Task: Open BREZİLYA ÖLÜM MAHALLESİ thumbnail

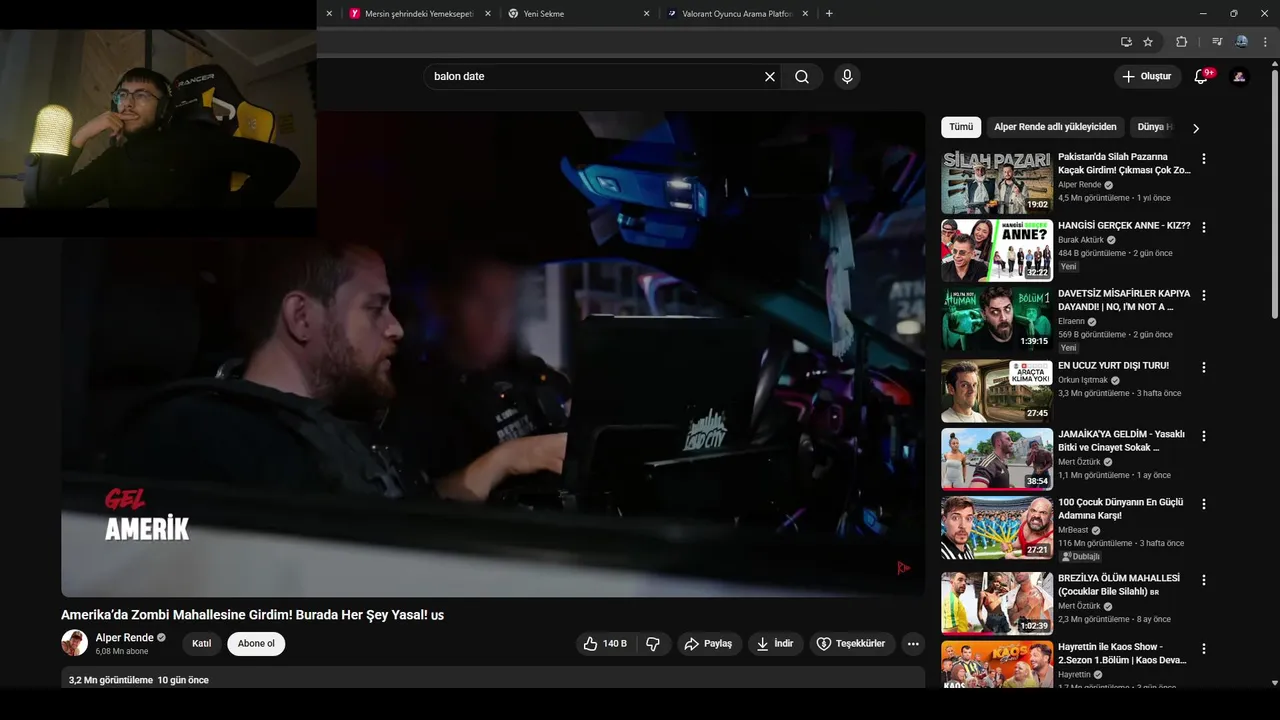Action: 997,603
